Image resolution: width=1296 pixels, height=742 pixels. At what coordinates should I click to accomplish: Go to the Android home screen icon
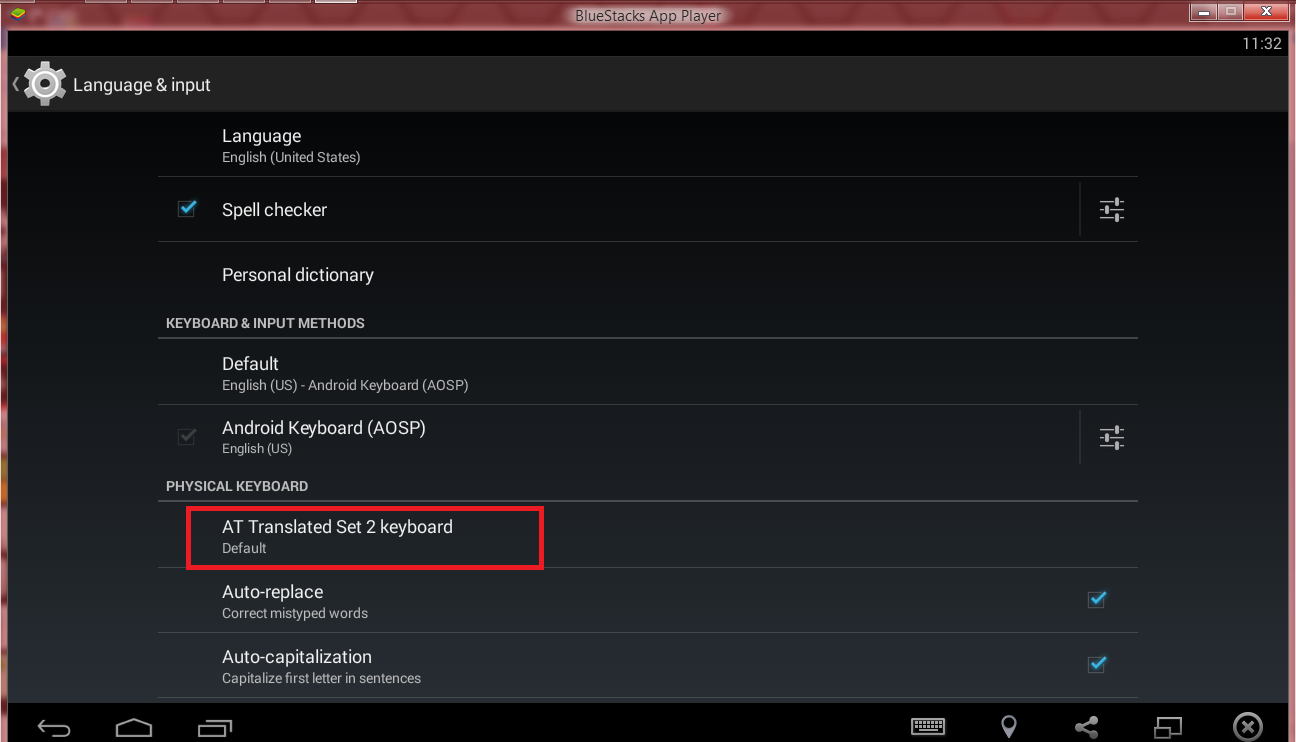[x=133, y=727]
